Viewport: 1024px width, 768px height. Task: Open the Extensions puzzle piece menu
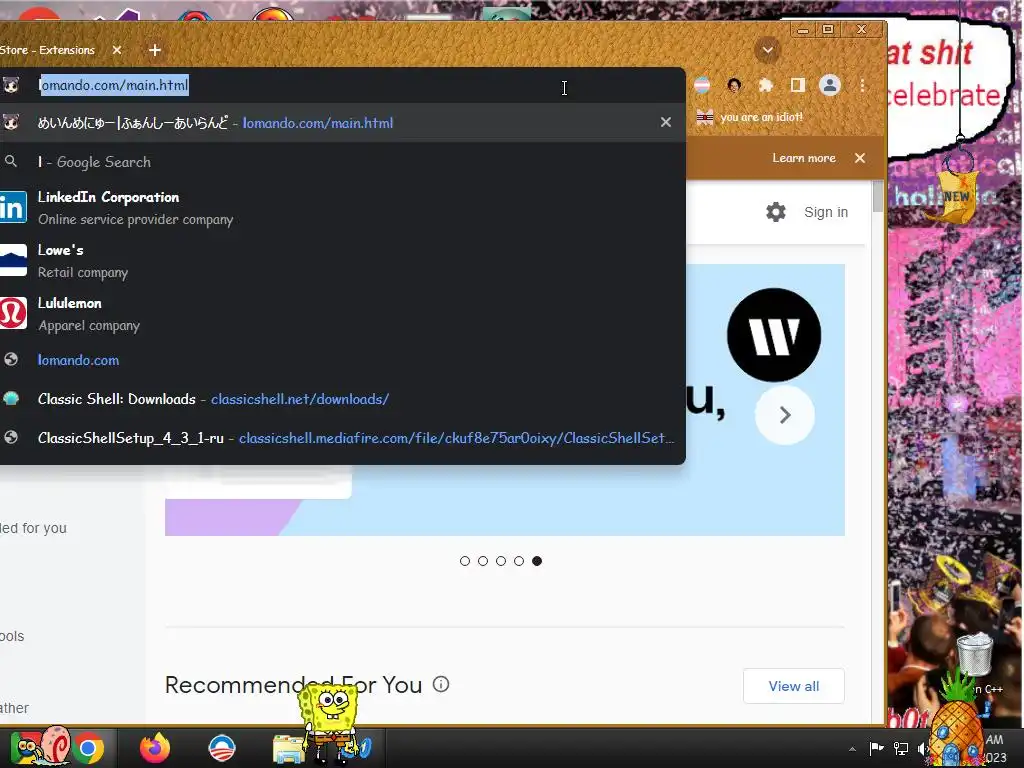click(x=765, y=85)
